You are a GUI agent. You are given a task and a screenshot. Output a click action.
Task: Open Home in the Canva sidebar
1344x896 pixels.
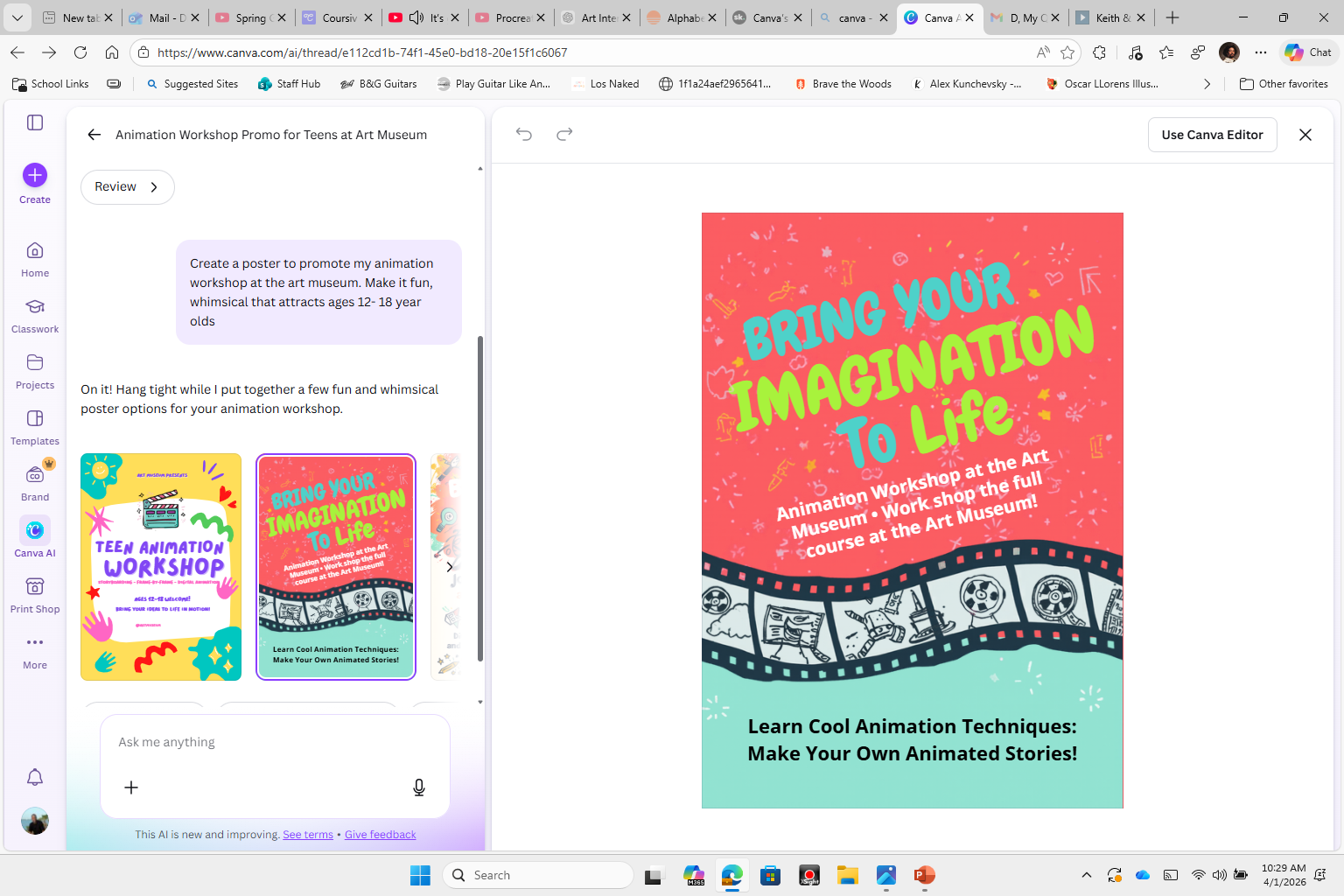coord(35,259)
